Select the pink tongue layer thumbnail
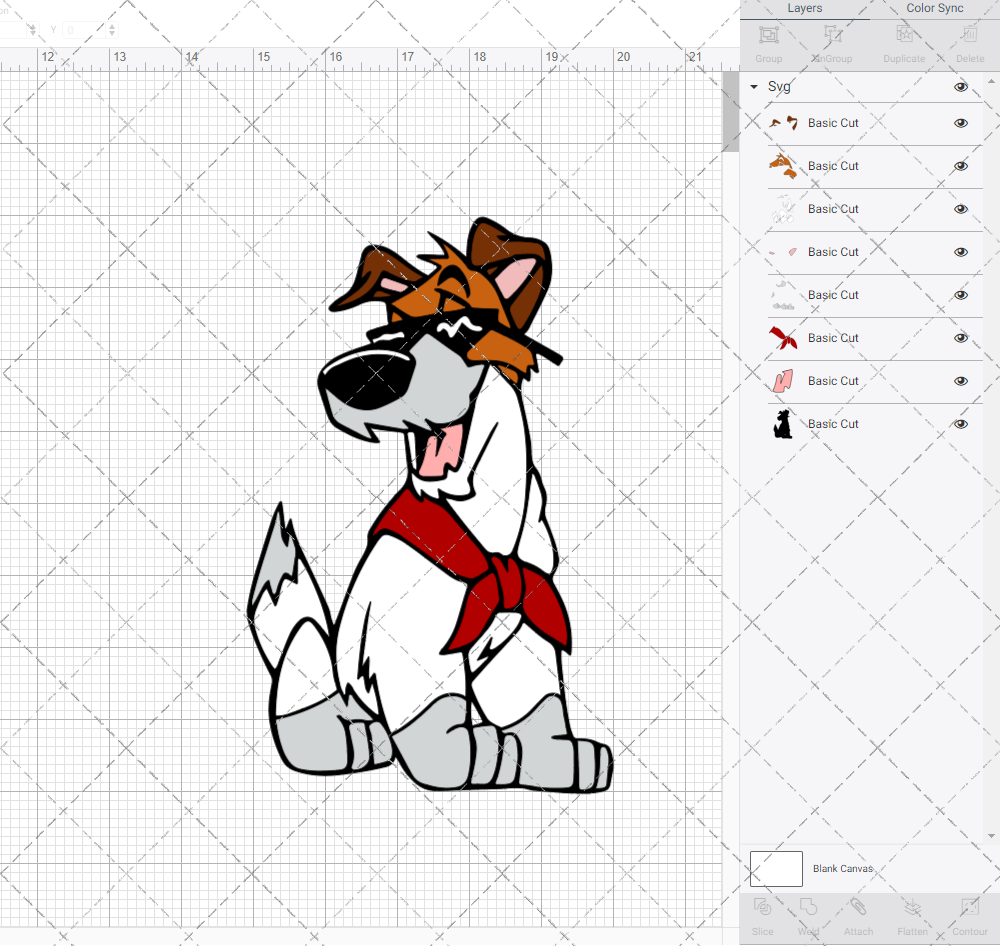The image size is (1000, 946). tap(783, 381)
